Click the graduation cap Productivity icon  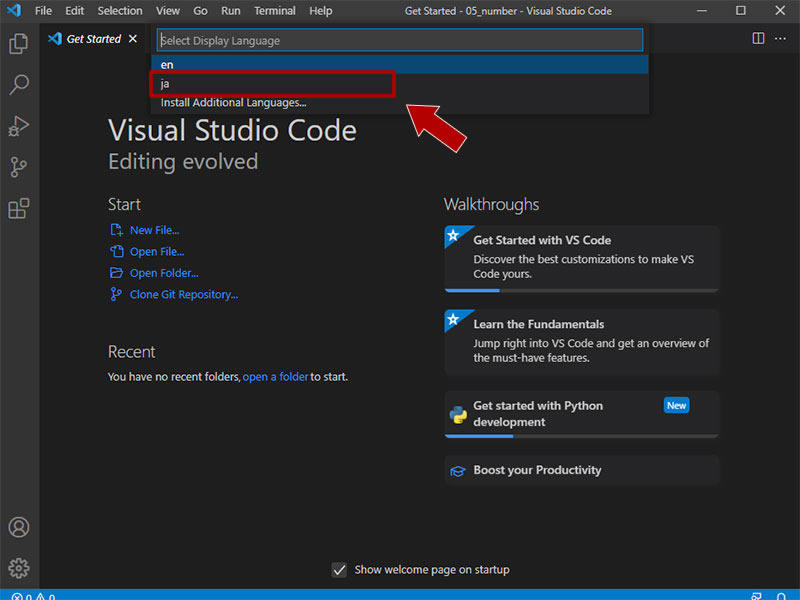tap(458, 471)
